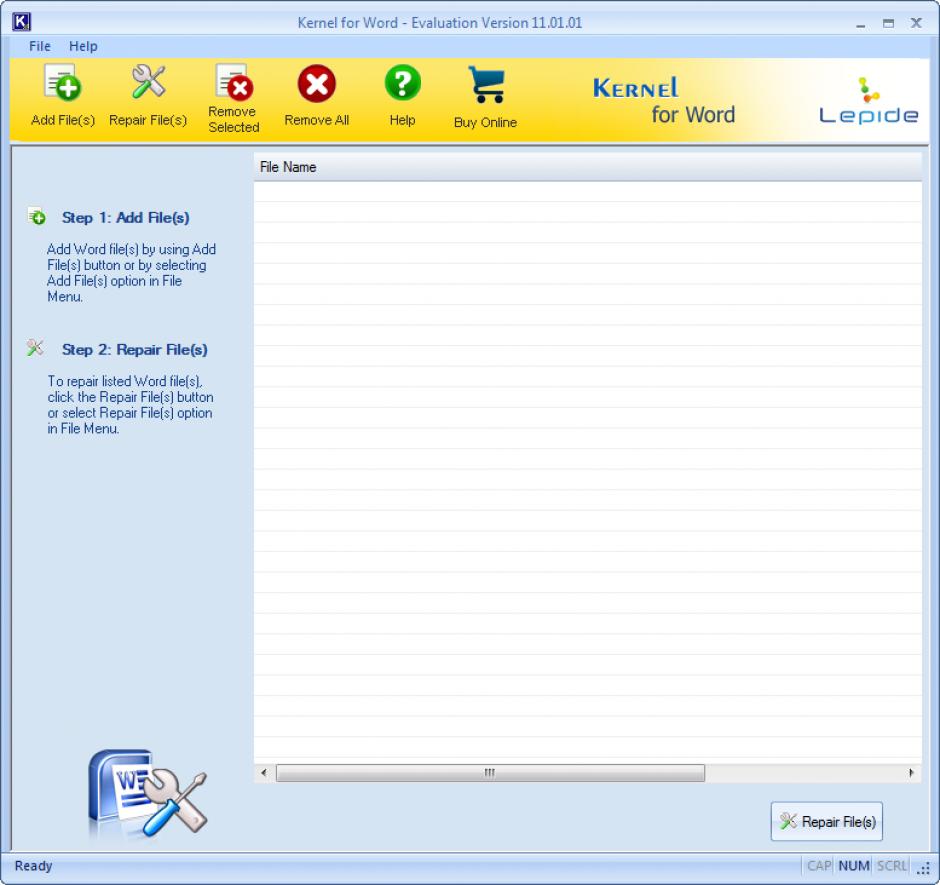Click the Remove All red X icon
This screenshot has height=885, width=940.
pyautogui.click(x=317, y=83)
